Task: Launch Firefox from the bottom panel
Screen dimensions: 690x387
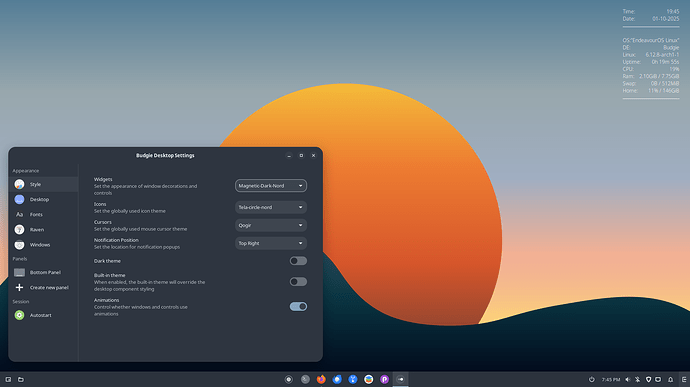Action: point(321,379)
